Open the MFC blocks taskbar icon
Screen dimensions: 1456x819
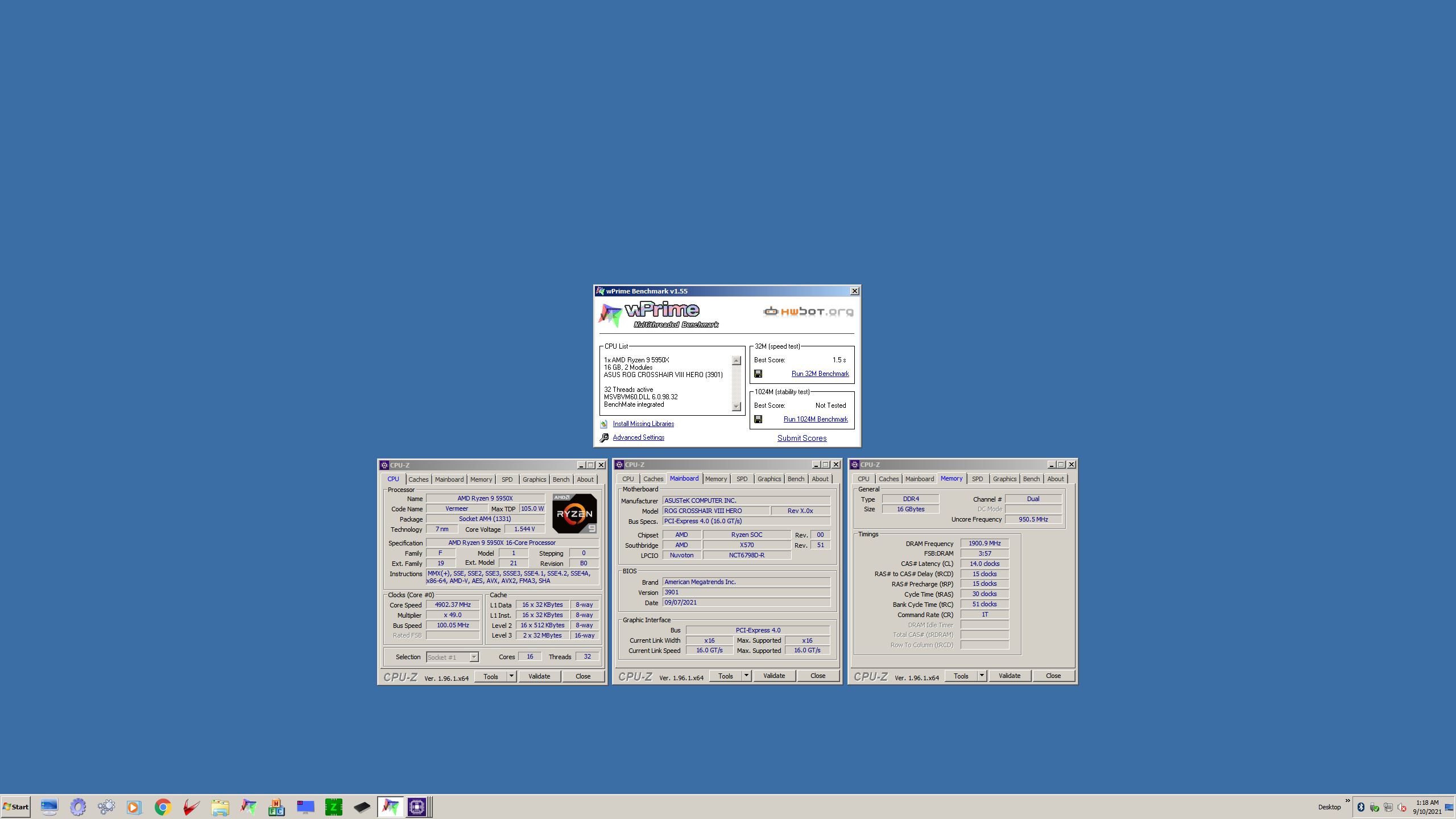pos(276,806)
